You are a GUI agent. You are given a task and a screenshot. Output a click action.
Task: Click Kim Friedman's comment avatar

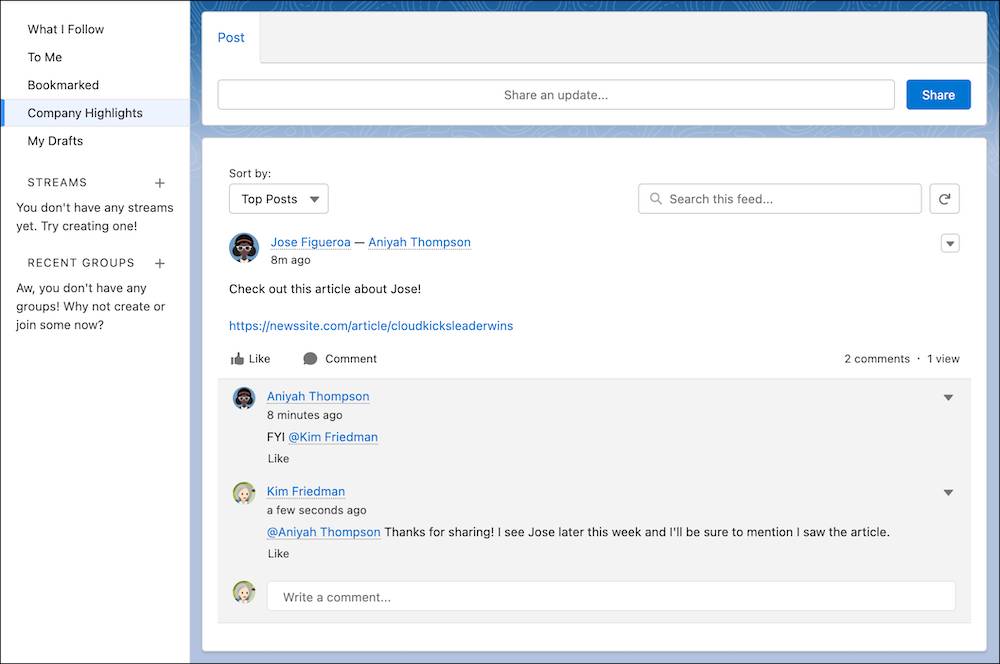[243, 492]
